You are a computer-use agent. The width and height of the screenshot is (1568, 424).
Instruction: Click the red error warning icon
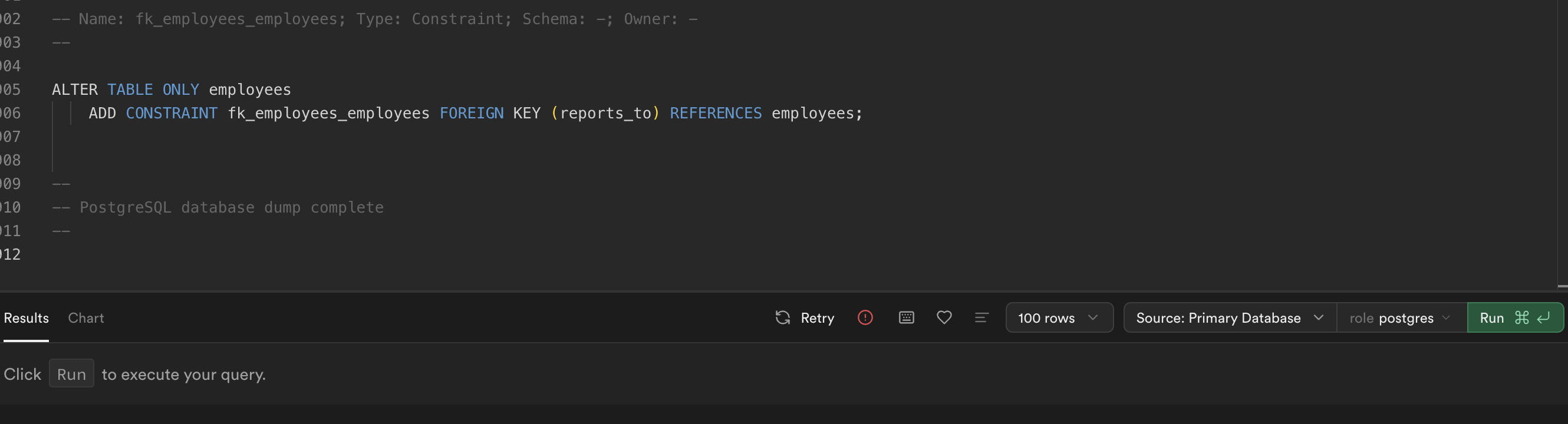coord(865,317)
